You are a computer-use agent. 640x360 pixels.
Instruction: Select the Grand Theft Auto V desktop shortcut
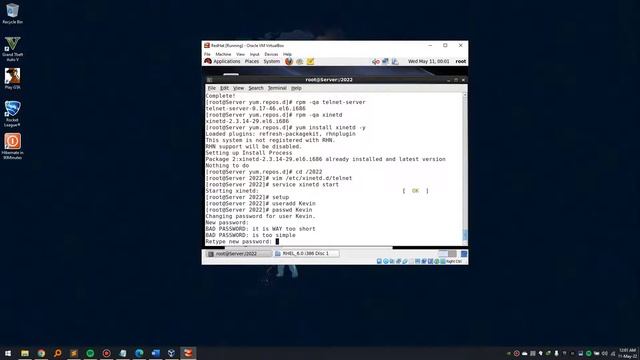13,49
